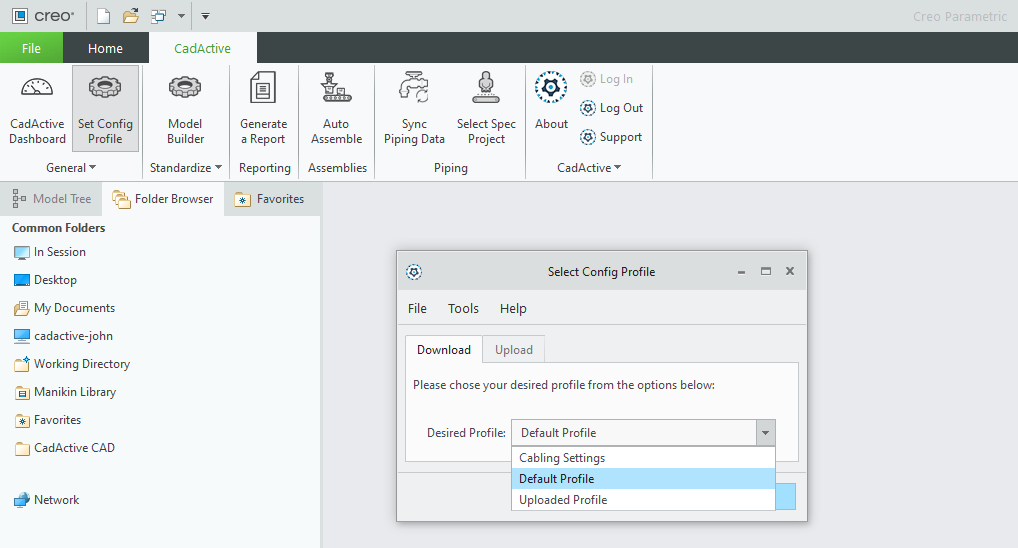Open the CadActive About info
Viewport: 1018px width, 548px height.
click(x=551, y=101)
